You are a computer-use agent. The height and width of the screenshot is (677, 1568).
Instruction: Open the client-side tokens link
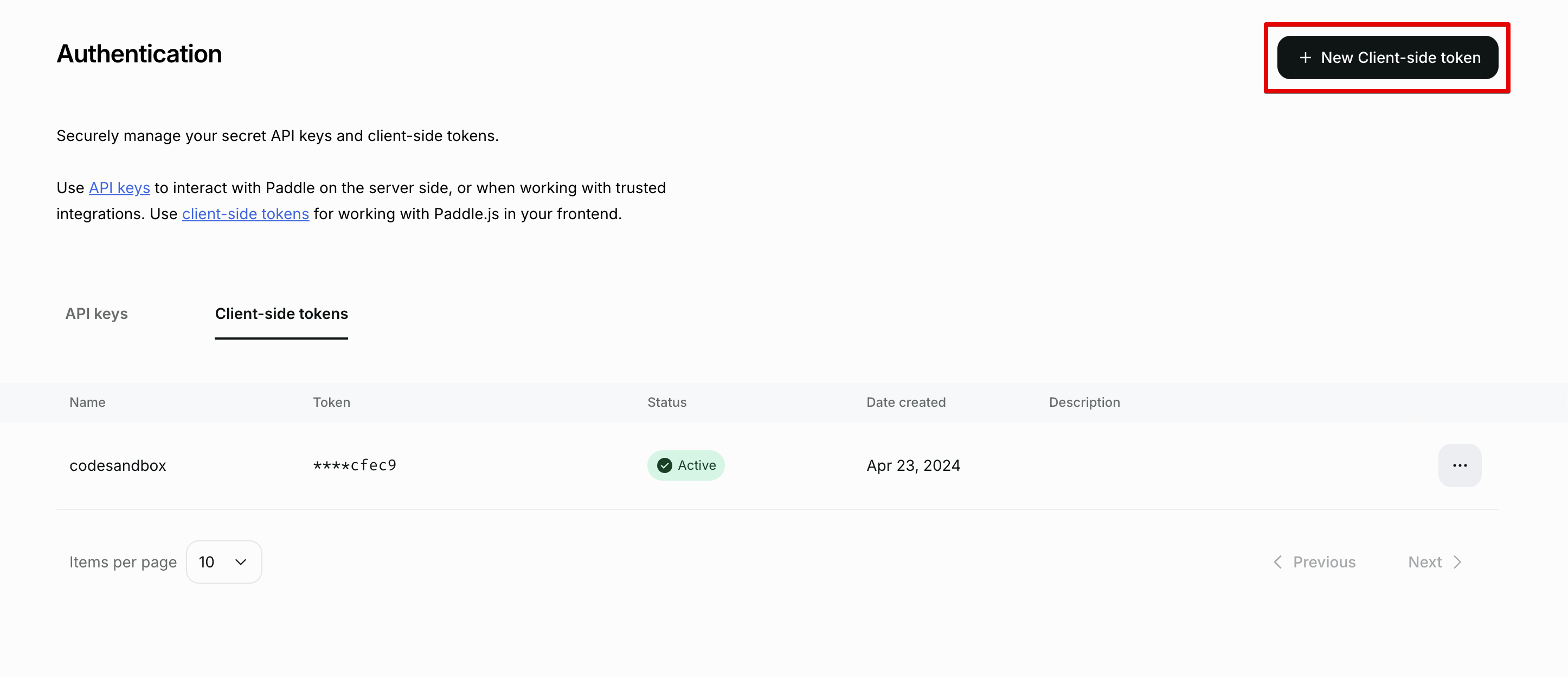click(x=245, y=214)
